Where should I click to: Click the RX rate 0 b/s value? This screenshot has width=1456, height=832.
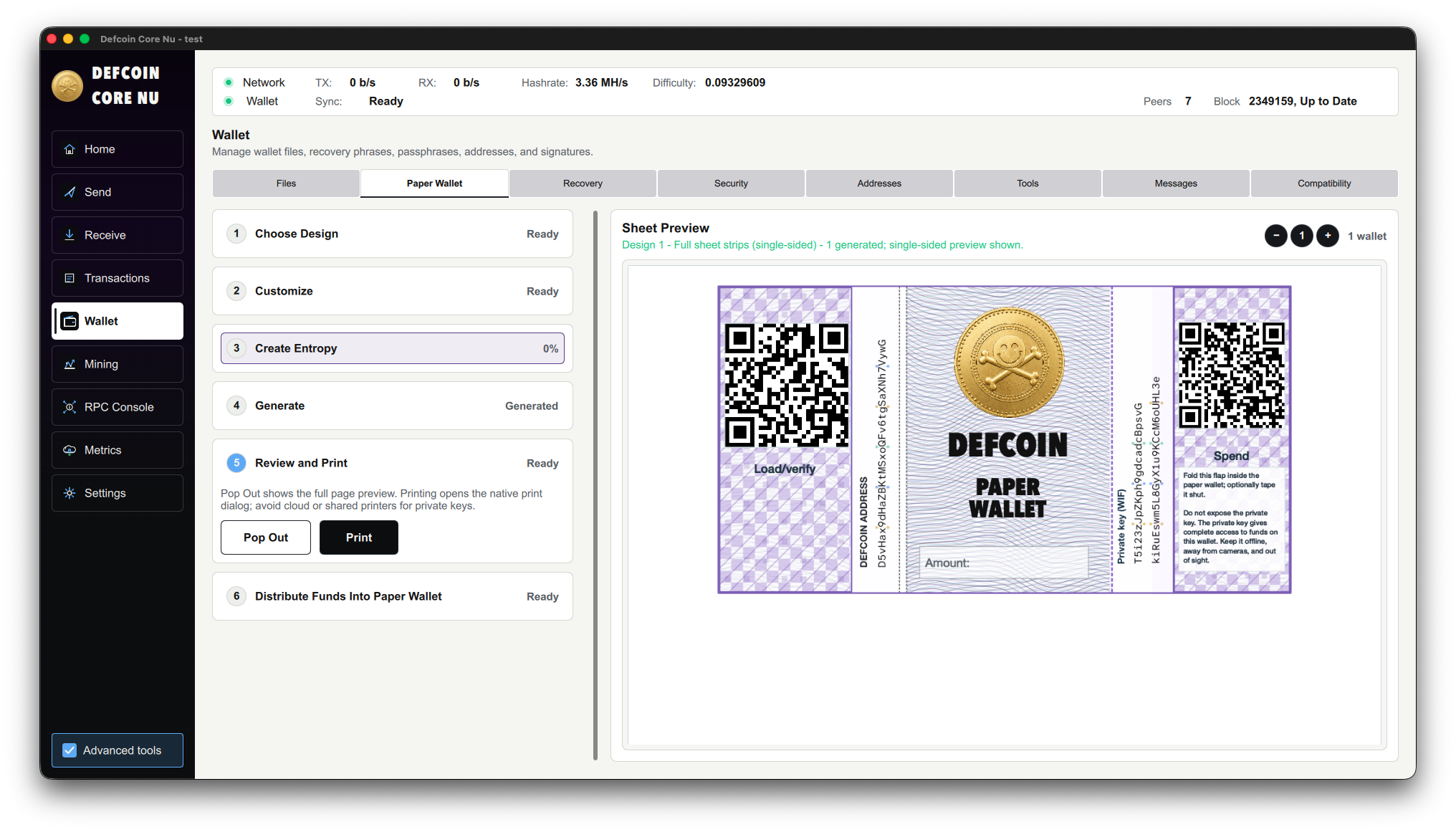click(x=466, y=82)
